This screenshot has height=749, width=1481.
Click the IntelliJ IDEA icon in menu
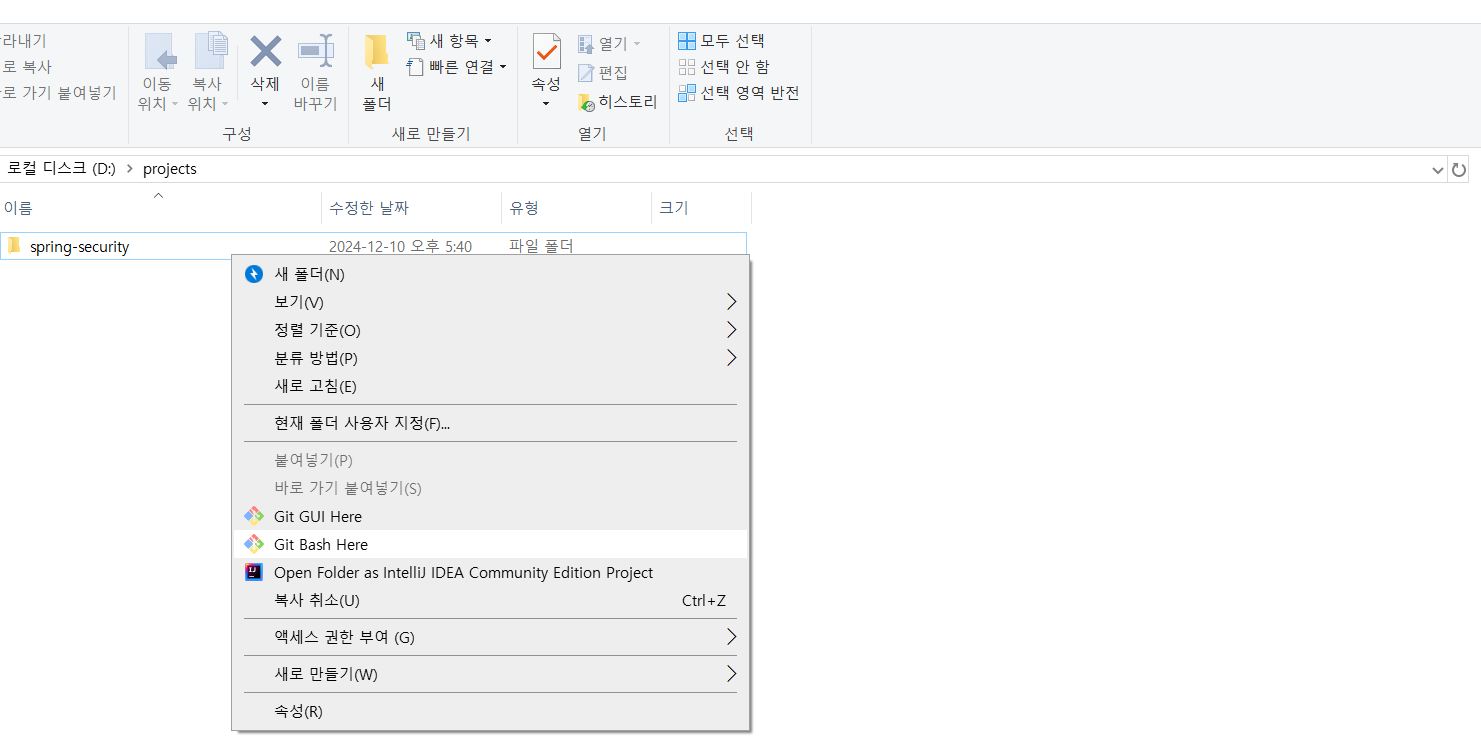(254, 572)
